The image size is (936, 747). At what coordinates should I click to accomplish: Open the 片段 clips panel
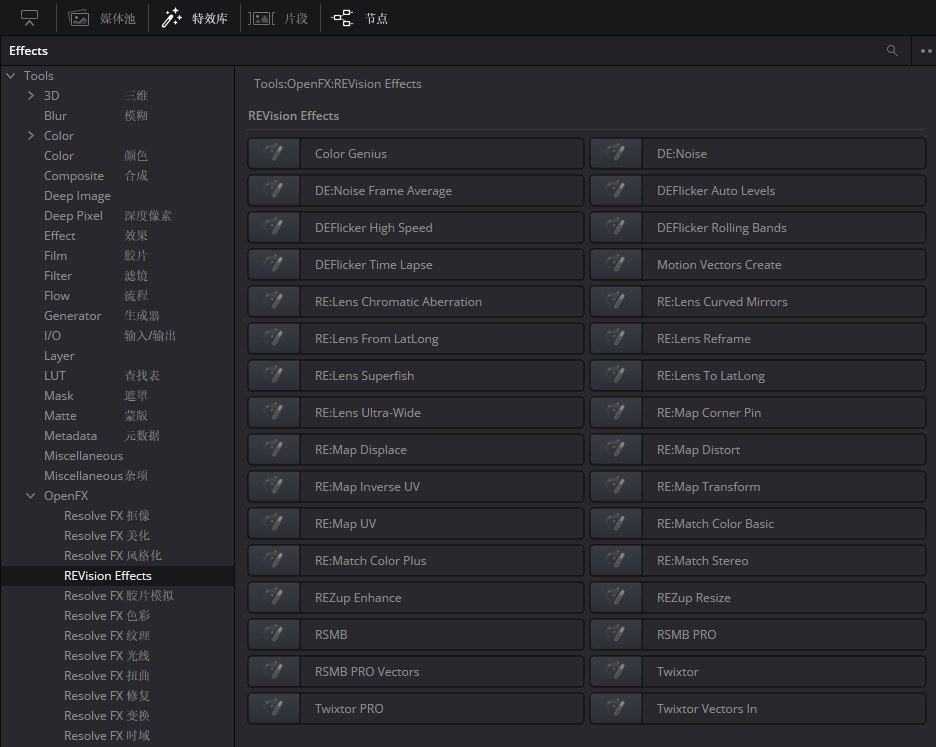tap(278, 19)
